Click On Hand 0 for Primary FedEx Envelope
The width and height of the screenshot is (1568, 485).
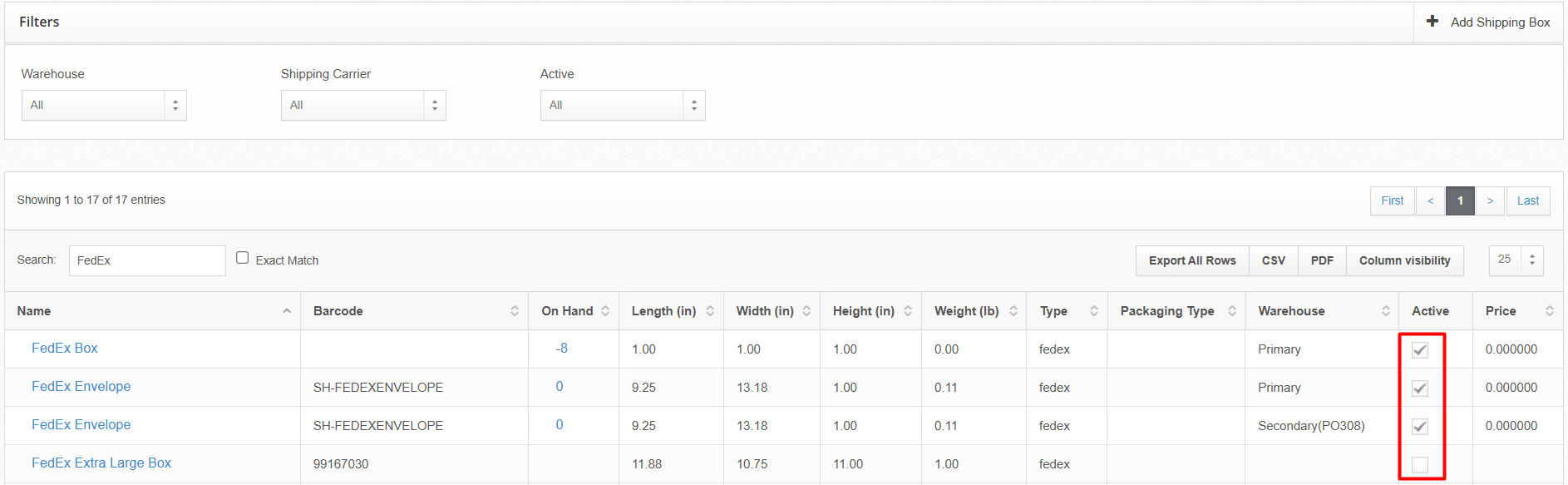tap(560, 386)
